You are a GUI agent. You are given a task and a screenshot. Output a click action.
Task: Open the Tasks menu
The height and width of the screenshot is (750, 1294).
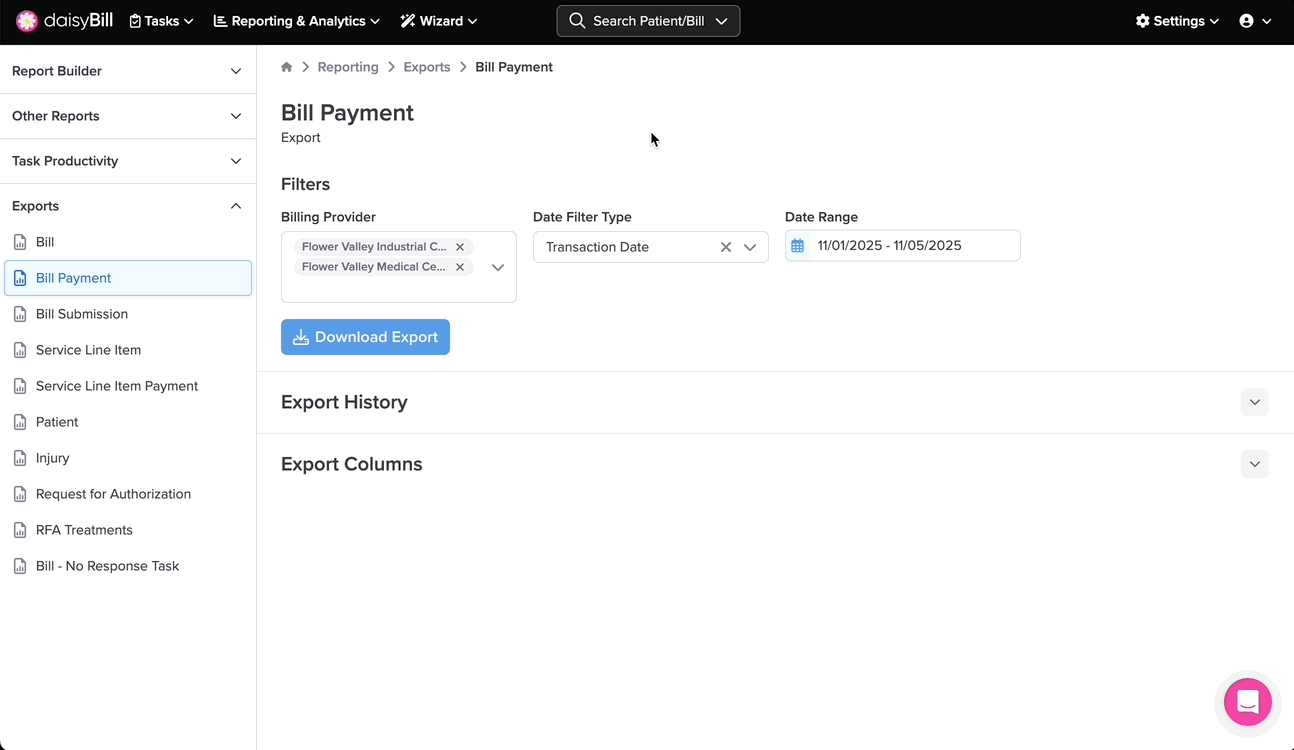(161, 21)
